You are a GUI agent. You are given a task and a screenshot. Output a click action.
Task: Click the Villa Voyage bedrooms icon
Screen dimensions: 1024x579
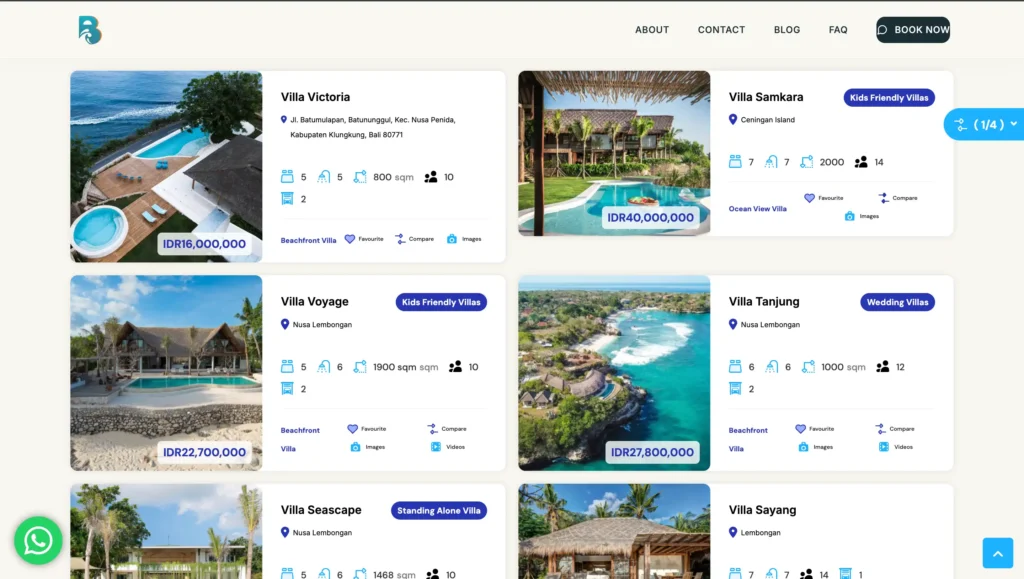click(x=287, y=367)
